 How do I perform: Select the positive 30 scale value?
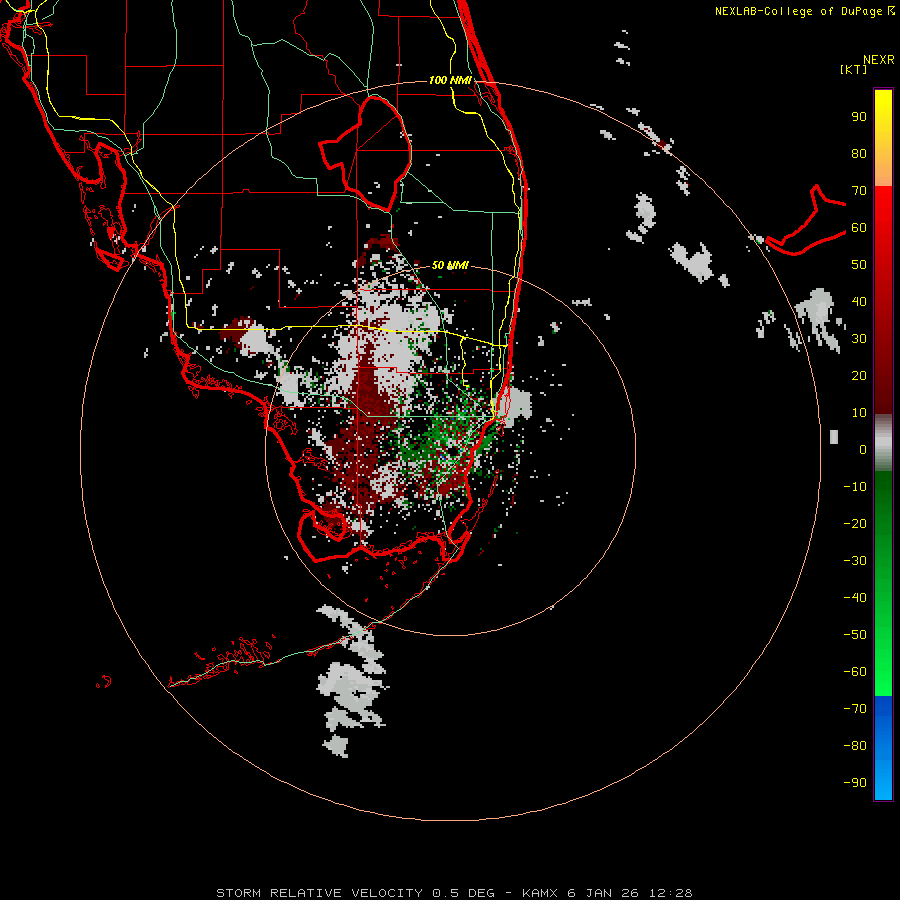click(859, 339)
